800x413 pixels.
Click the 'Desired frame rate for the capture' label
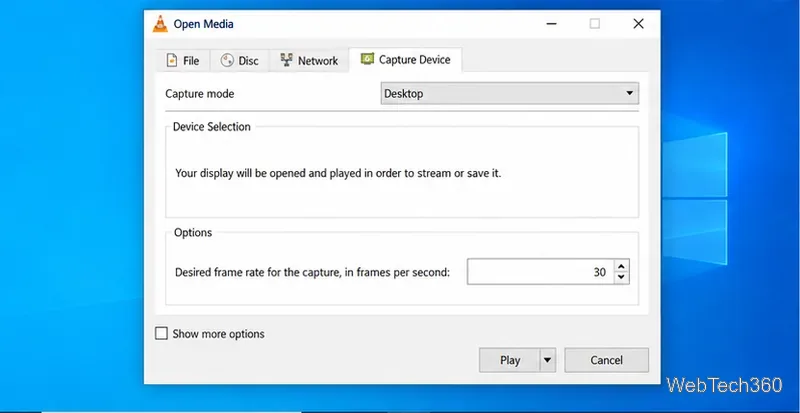312,272
